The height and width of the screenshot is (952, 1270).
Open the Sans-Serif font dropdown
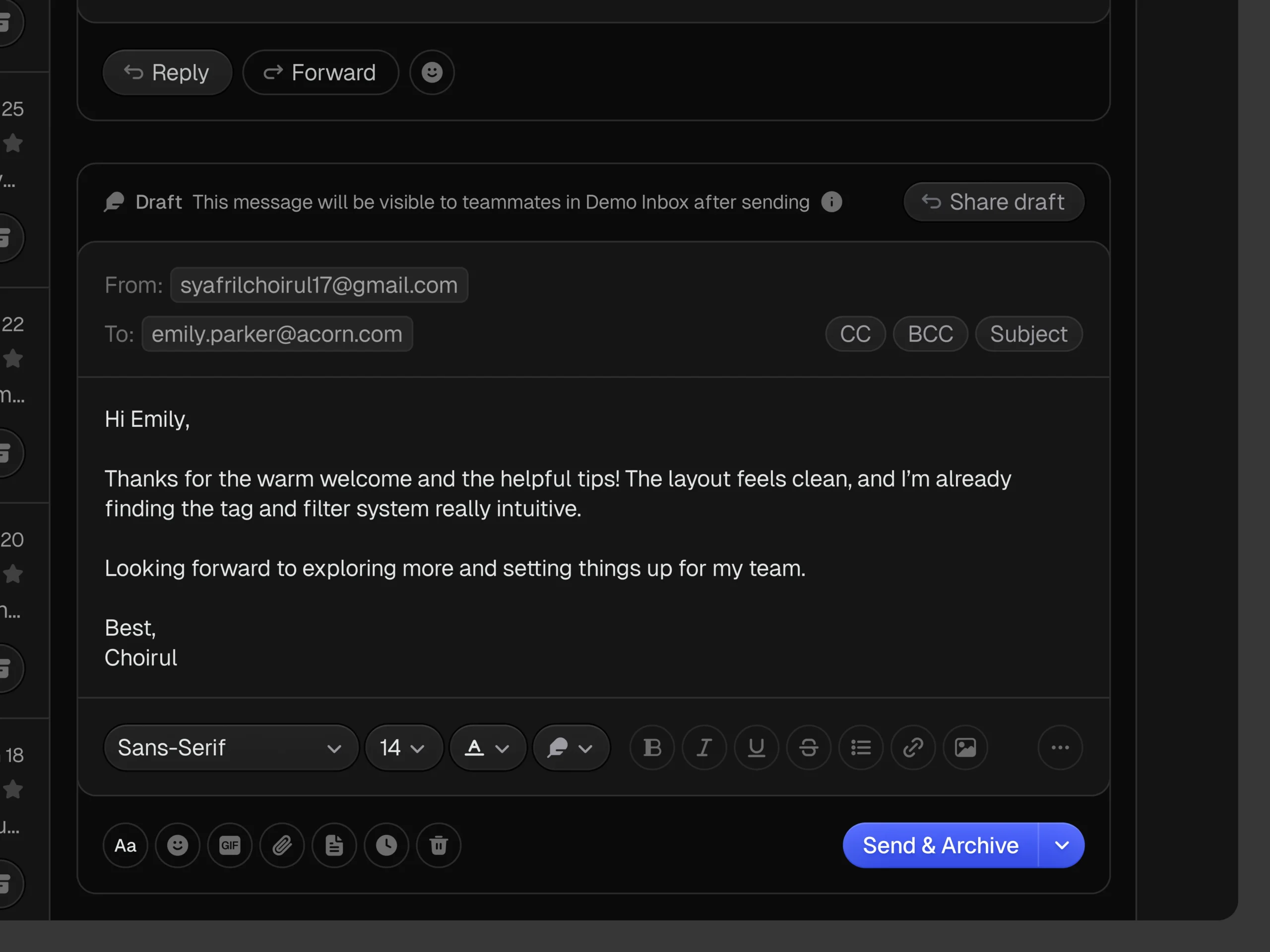pyautogui.click(x=231, y=748)
